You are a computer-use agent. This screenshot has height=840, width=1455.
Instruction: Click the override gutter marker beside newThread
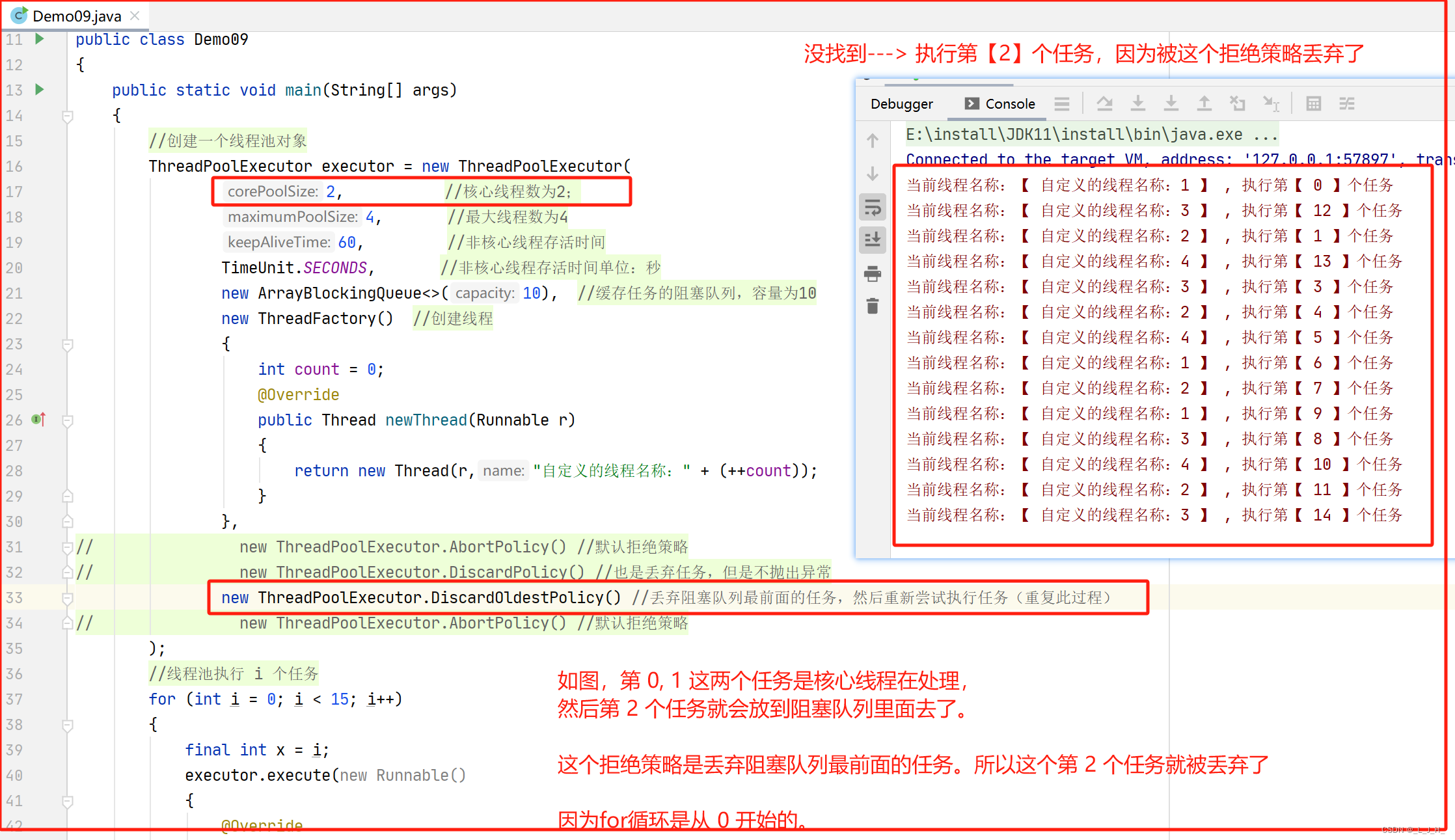pyautogui.click(x=39, y=420)
